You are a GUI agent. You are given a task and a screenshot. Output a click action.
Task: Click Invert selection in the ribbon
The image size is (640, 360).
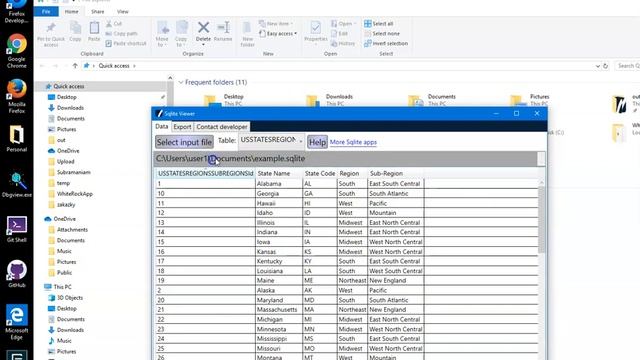click(386, 43)
